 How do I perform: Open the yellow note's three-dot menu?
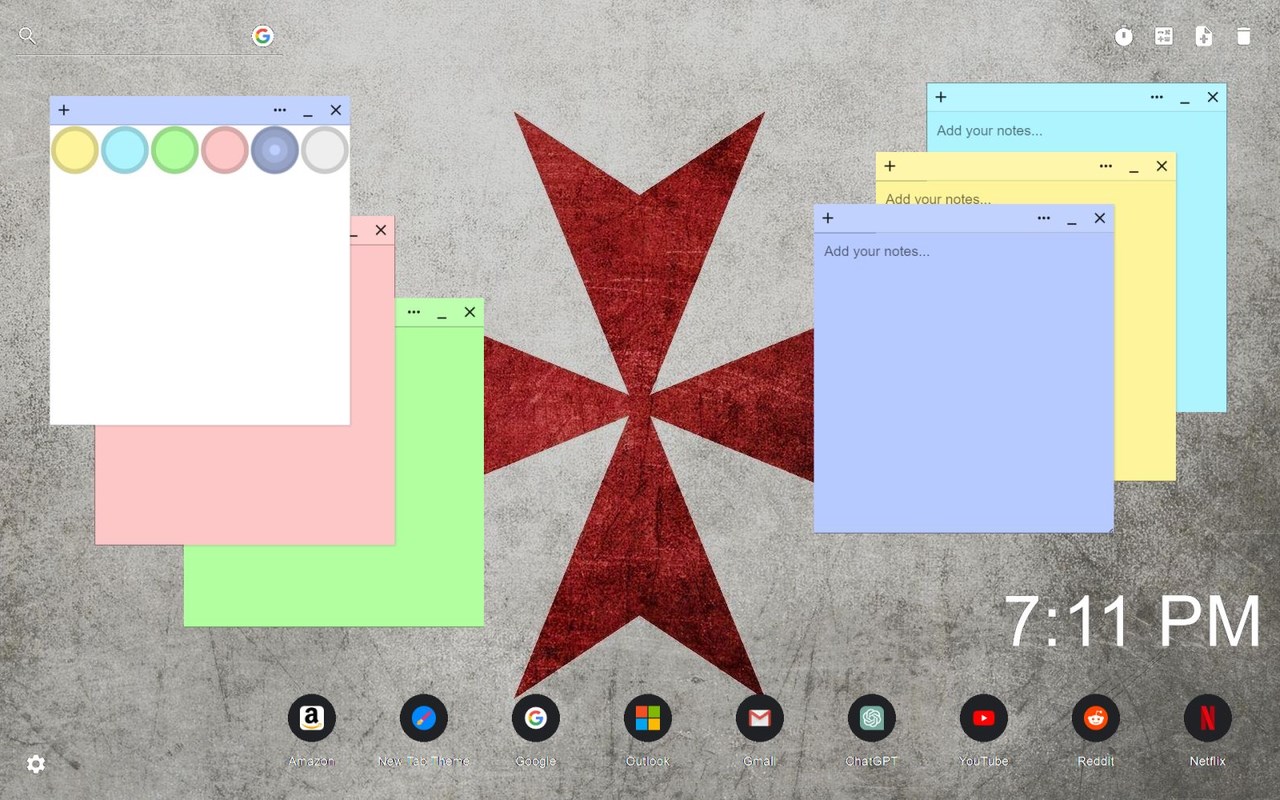point(1106,166)
